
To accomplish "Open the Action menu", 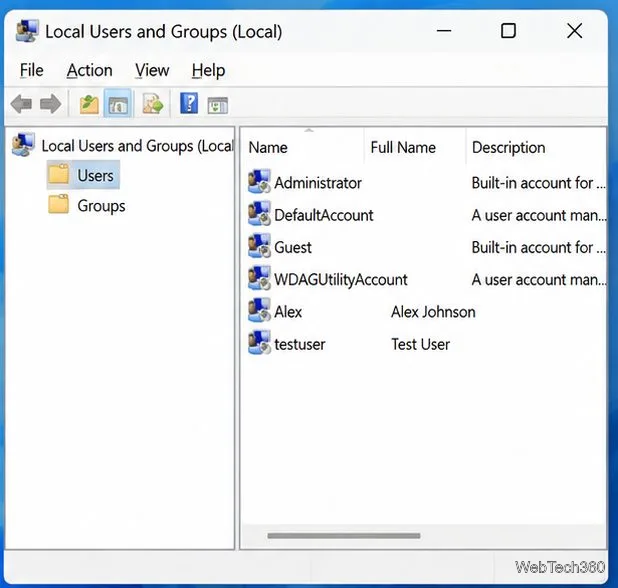I will [x=89, y=71].
